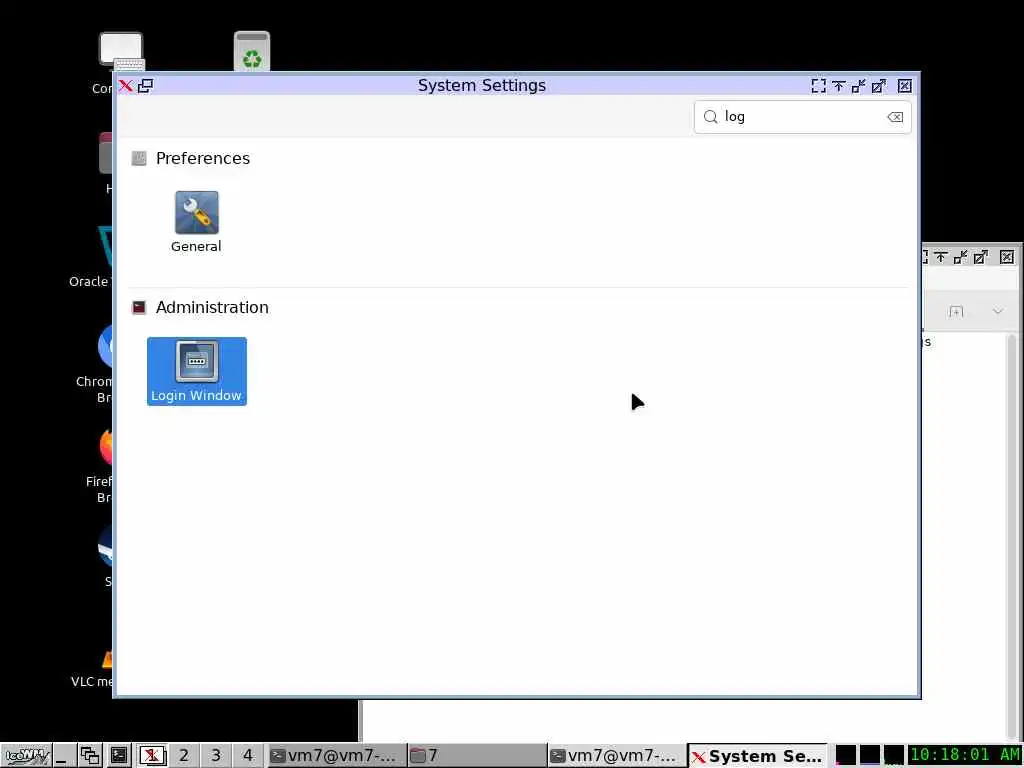Click the Oracle desktop shortcut label
The height and width of the screenshot is (768, 1024).
(x=89, y=281)
